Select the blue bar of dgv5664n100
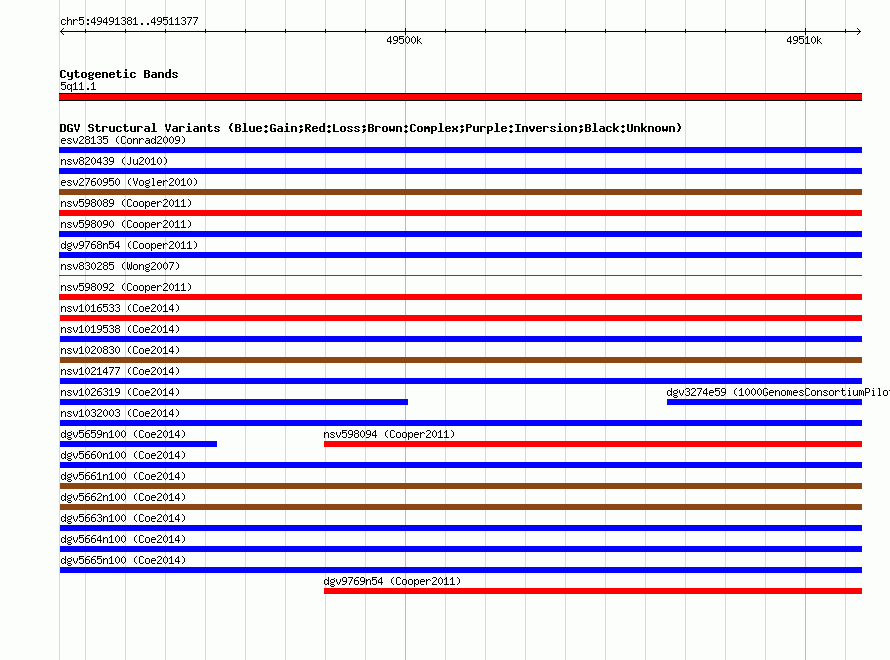The image size is (890, 660). 460,549
